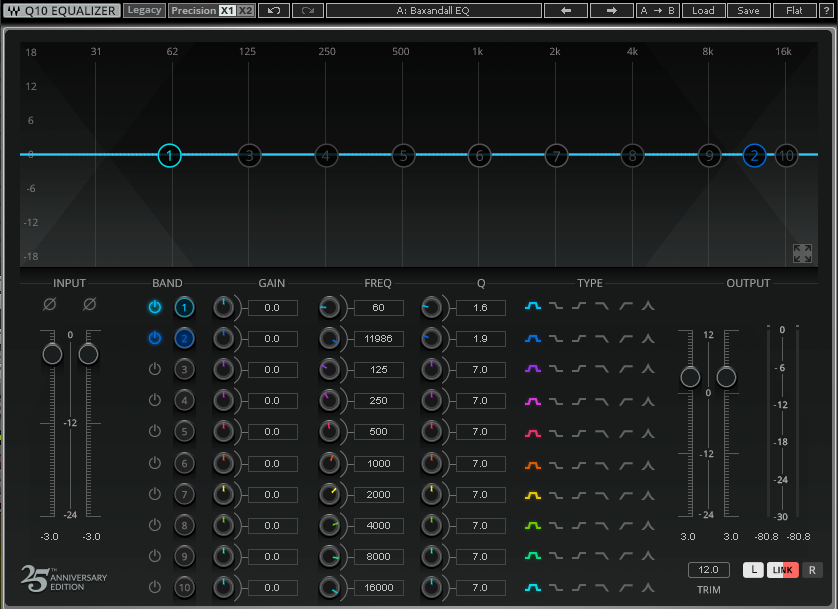Screen dimensions: 838x609
Task: Select the L channel button
Action: pyautogui.click(x=753, y=570)
